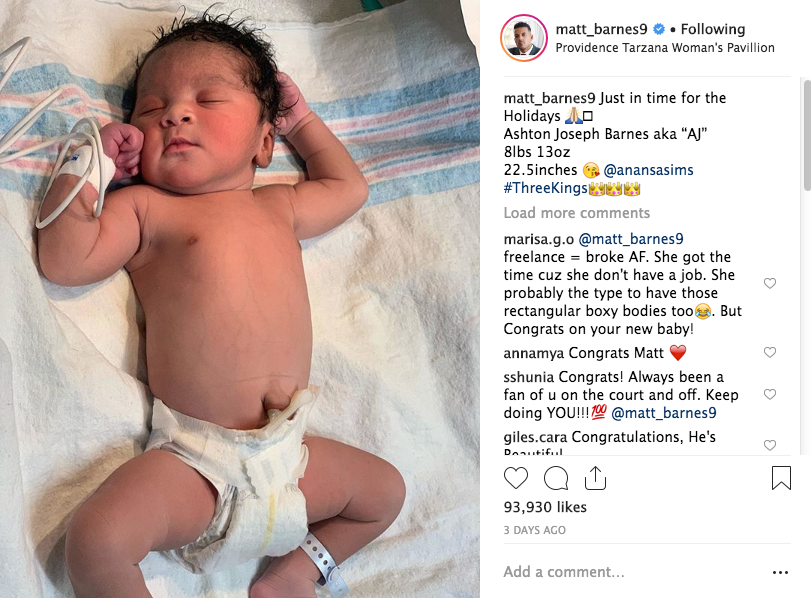View the 93,930 likes list
The width and height of the screenshot is (811, 598).
(545, 507)
